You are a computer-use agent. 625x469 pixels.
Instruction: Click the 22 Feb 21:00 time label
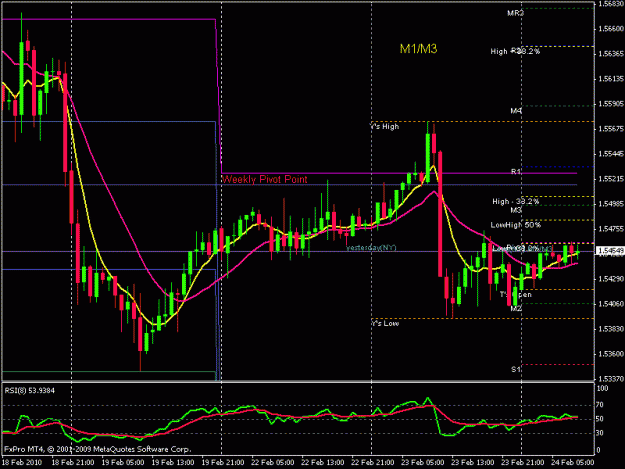pos(373,462)
